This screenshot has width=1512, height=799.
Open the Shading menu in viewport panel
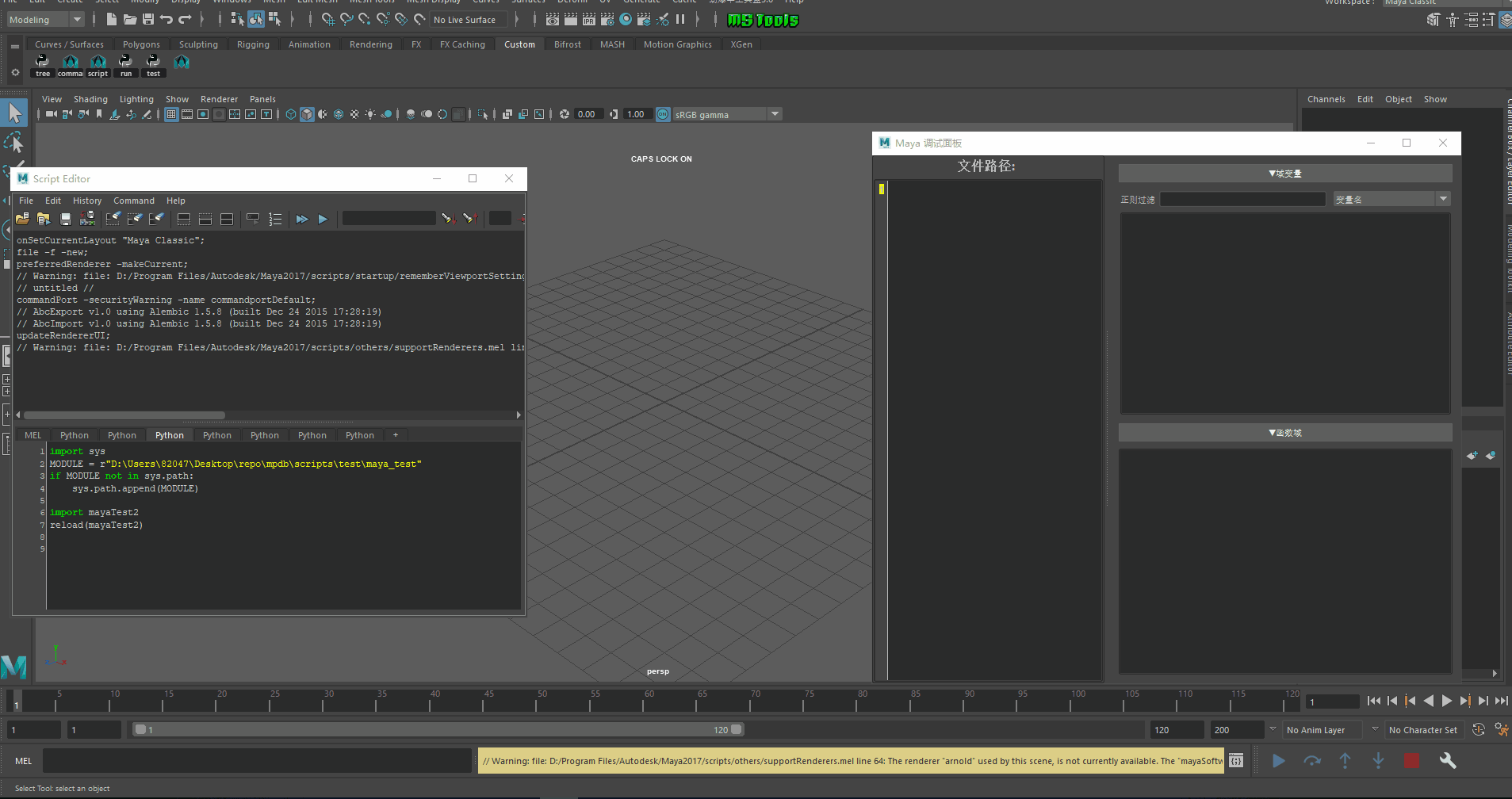[90, 99]
